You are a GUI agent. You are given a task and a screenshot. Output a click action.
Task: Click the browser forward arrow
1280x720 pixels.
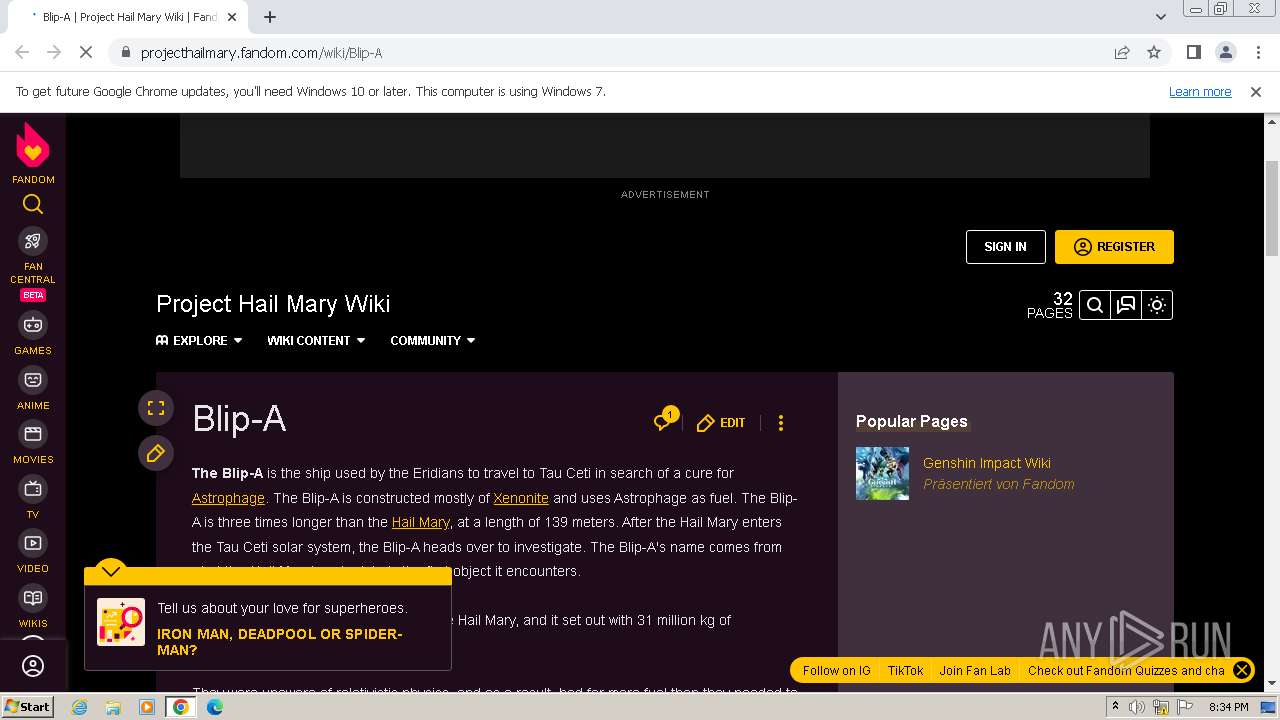[x=54, y=53]
